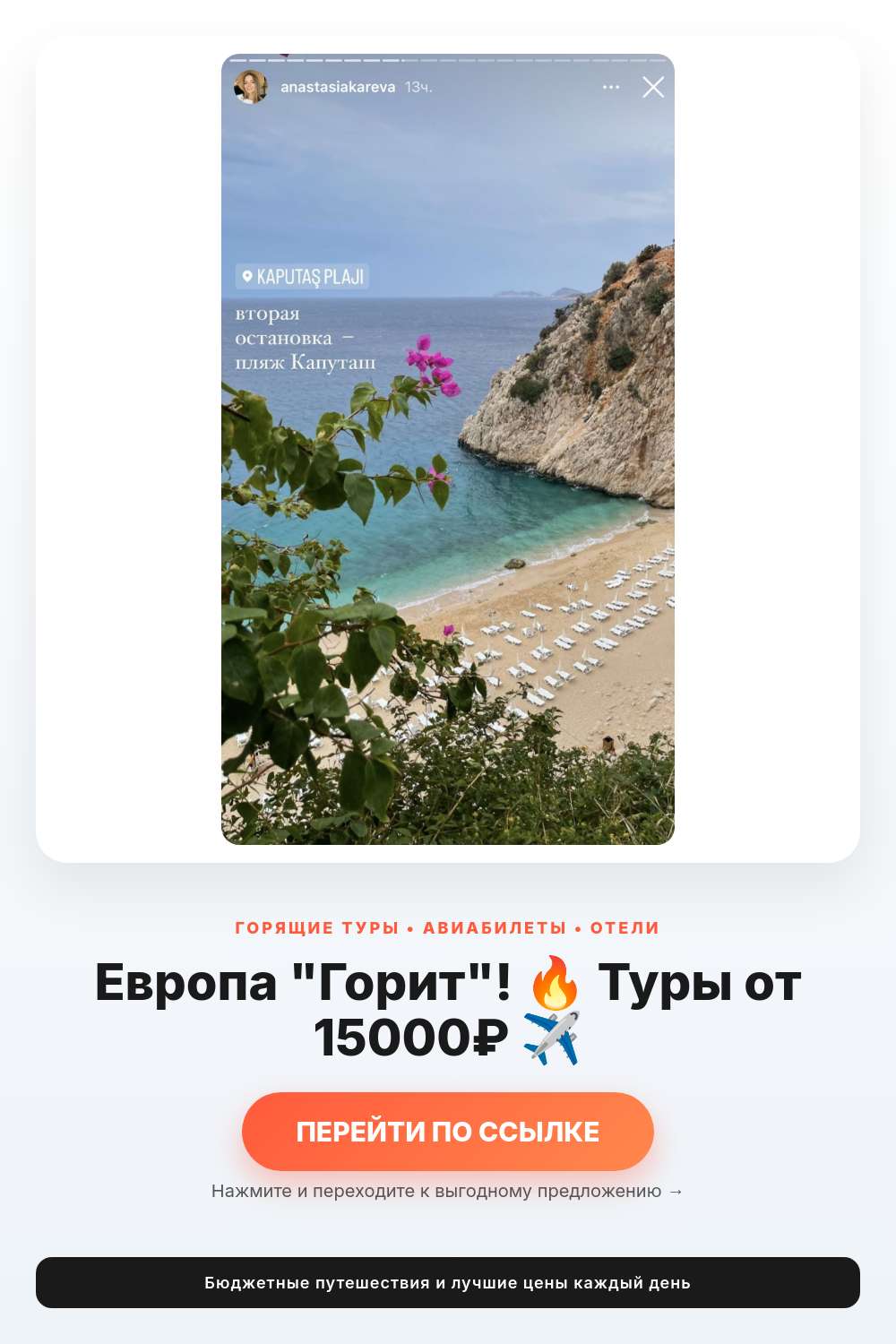Close the story with the X icon
The width and height of the screenshot is (896, 1344).
tap(653, 87)
